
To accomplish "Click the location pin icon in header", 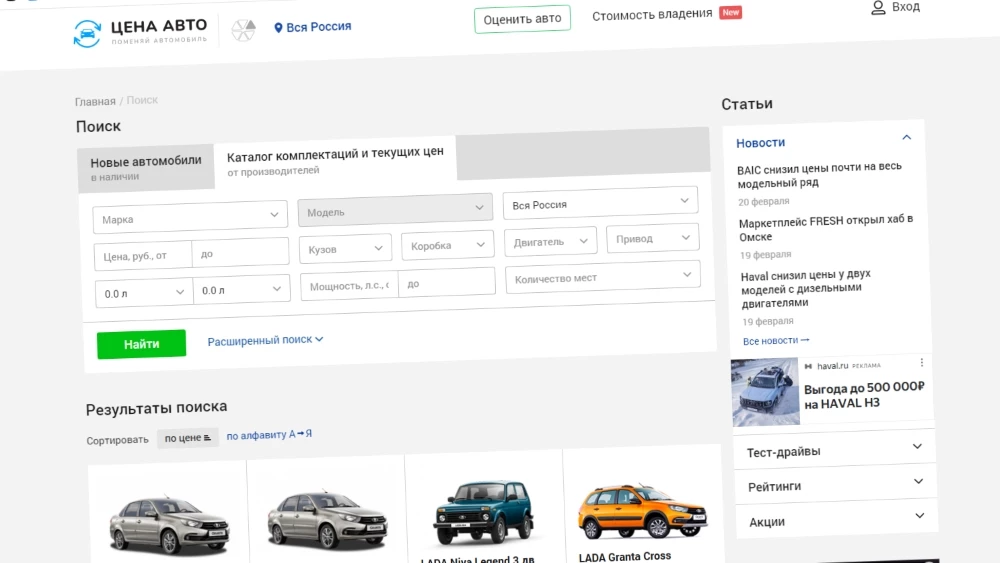I will click(279, 28).
